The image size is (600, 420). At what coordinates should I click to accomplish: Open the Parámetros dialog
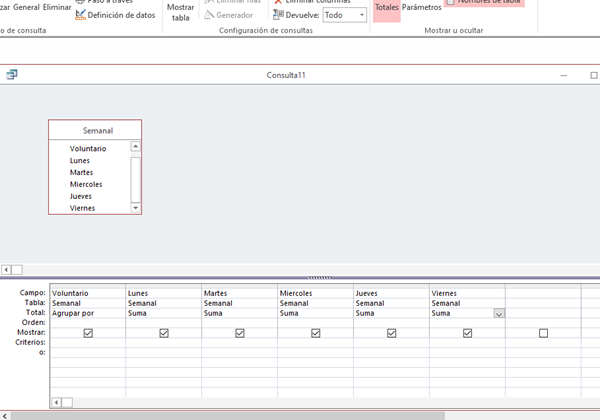tap(421, 8)
